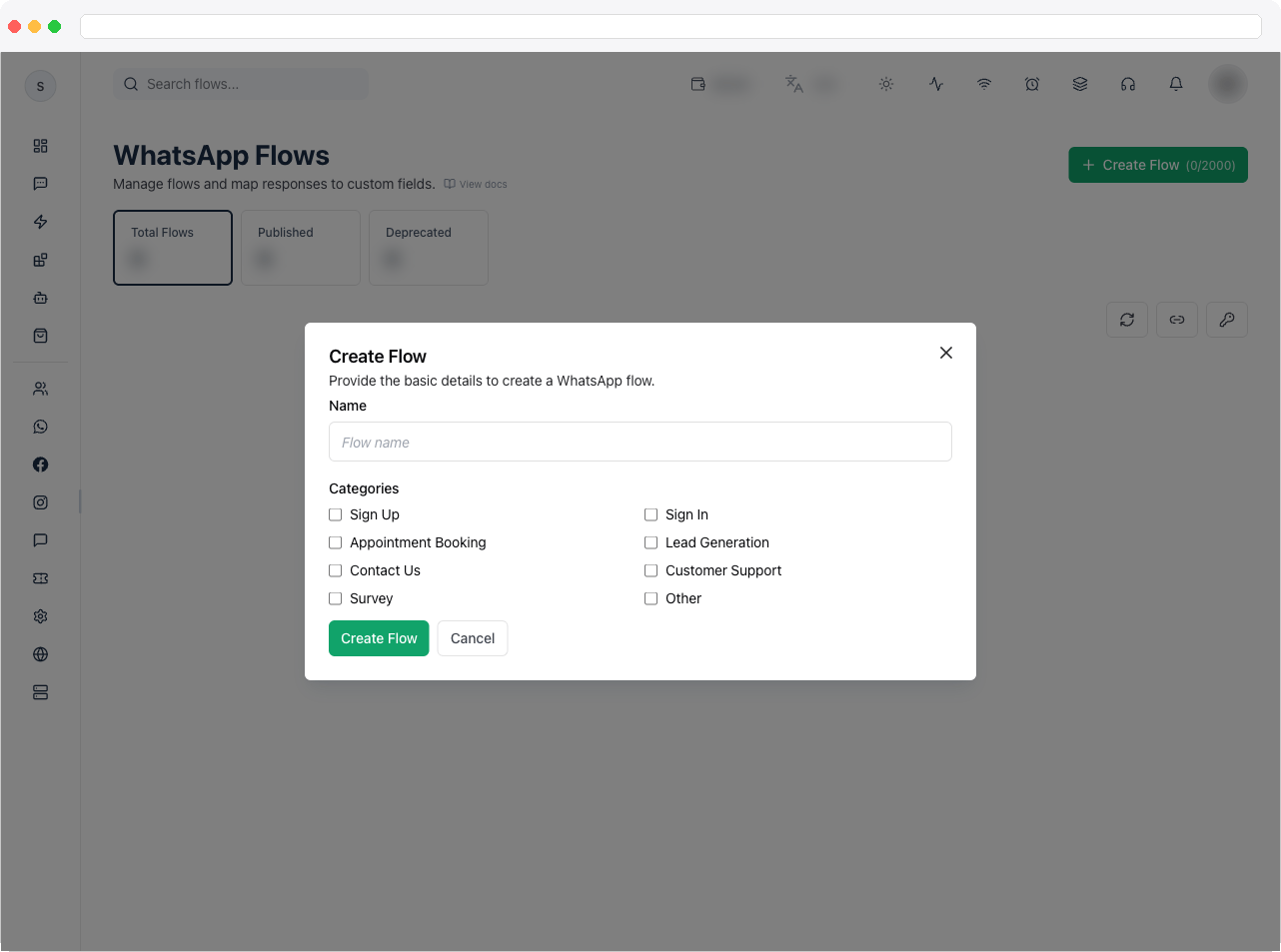Click the refresh flows icon button

[1127, 320]
